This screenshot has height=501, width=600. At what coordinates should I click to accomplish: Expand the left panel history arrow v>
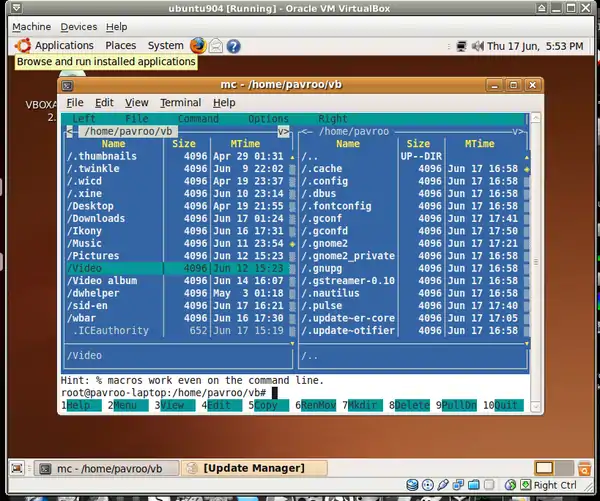(x=283, y=131)
